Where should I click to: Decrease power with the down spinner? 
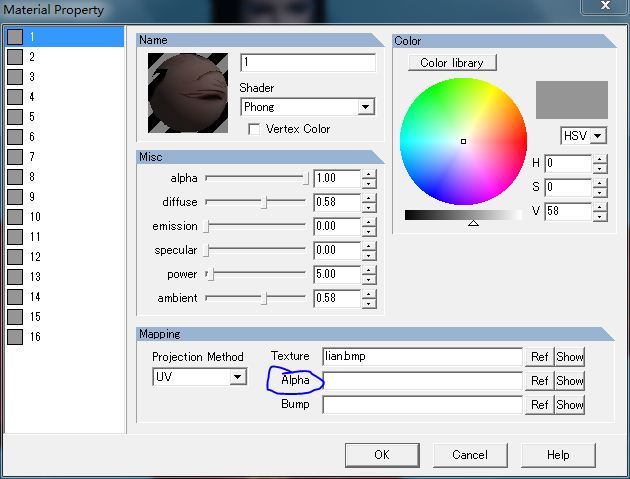(368, 279)
